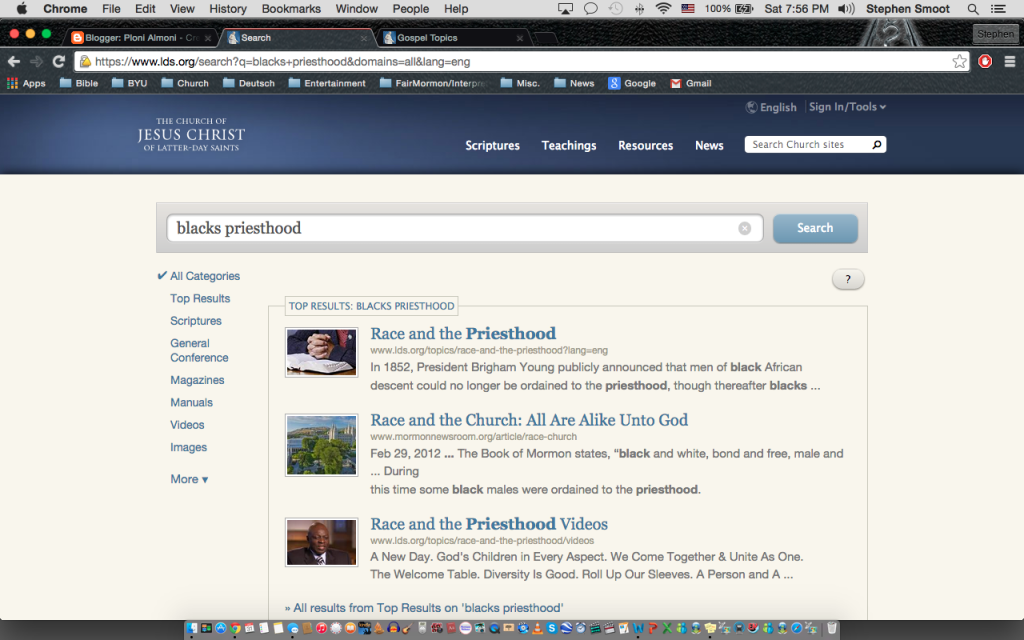The width and height of the screenshot is (1024, 640).
Task: Open the Trash in the dock
Action: [x=831, y=628]
